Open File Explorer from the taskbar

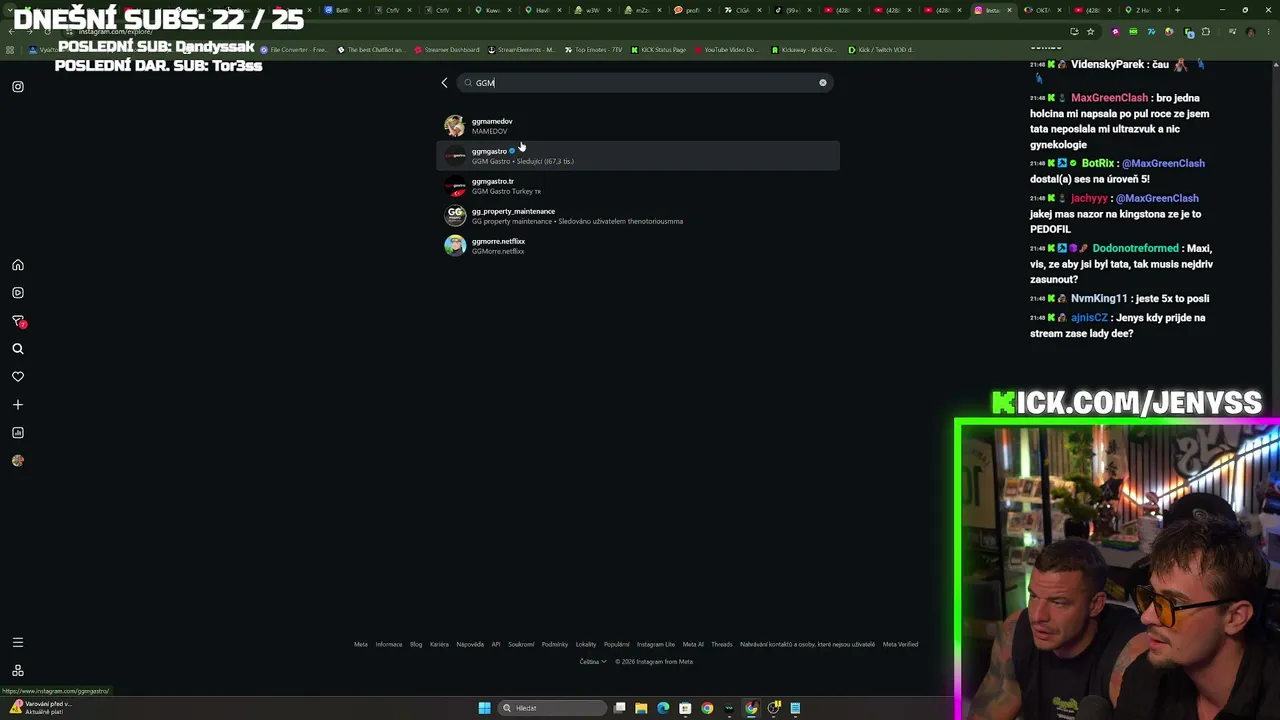click(x=641, y=708)
